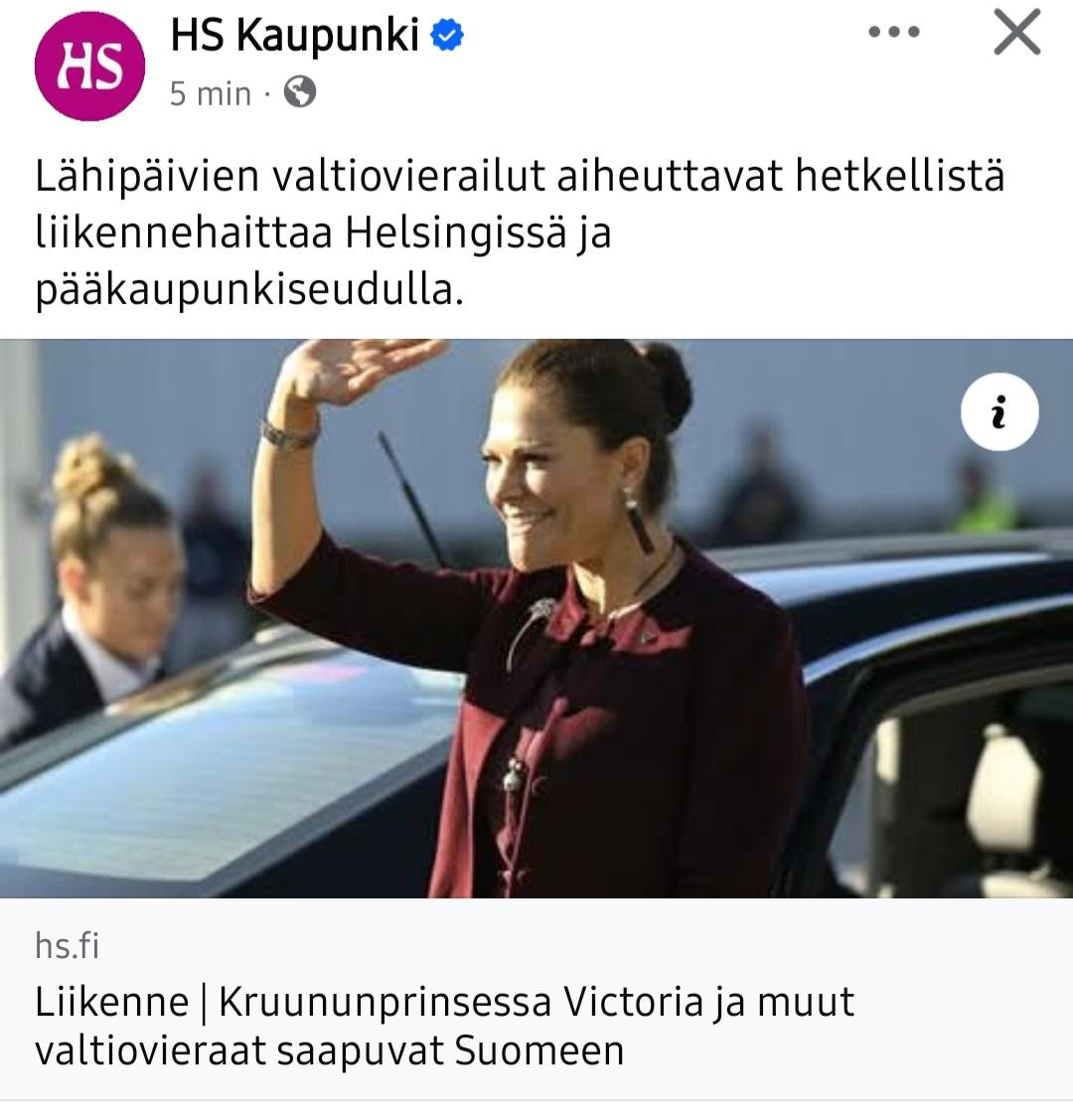Click "Helsingissä" in the post caption
The width and height of the screenshot is (1073, 1120).
pyautogui.click(x=456, y=234)
